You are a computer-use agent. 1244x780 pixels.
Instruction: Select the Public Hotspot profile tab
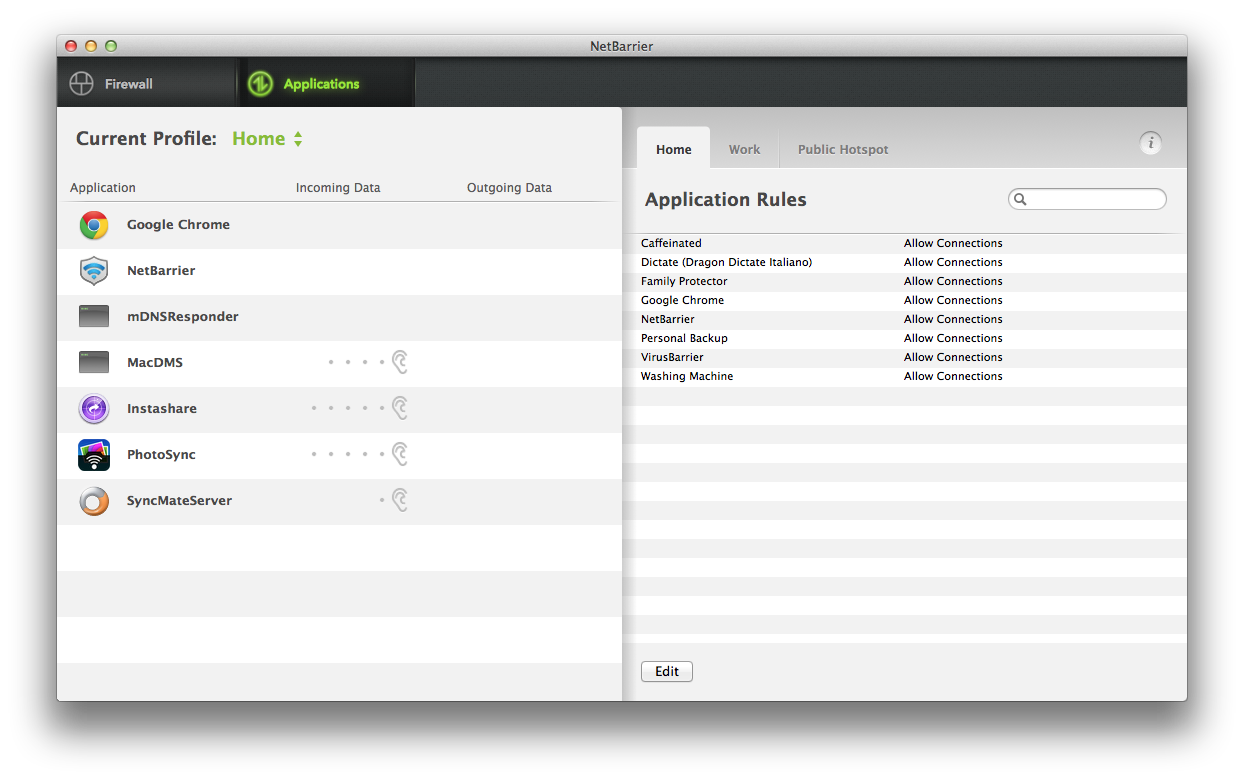click(x=843, y=149)
